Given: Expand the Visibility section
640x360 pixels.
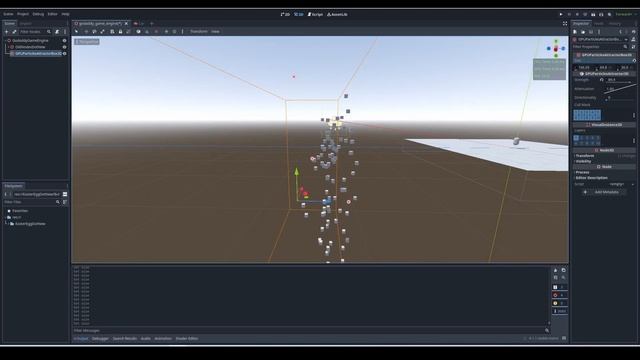Looking at the screenshot, I should click(x=584, y=161).
